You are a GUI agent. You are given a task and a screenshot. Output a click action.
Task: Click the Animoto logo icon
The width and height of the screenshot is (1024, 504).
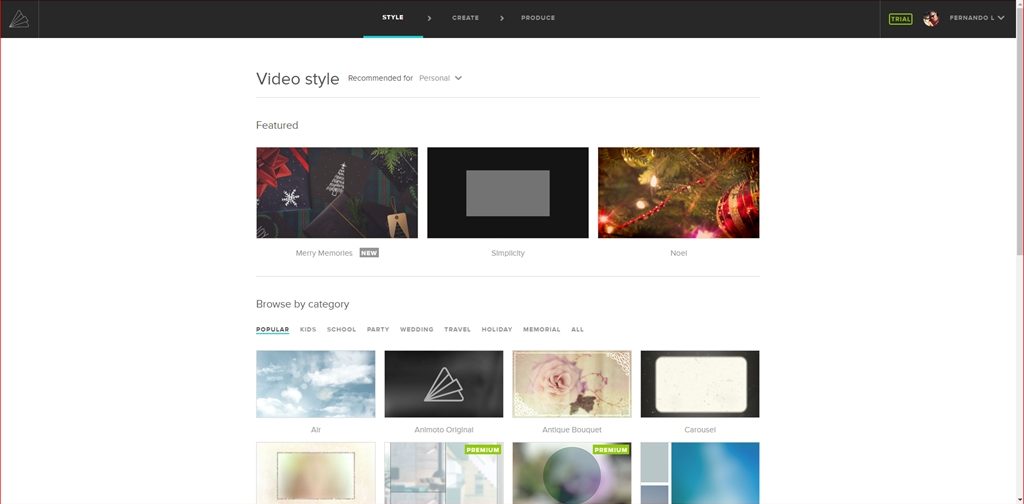click(19, 19)
